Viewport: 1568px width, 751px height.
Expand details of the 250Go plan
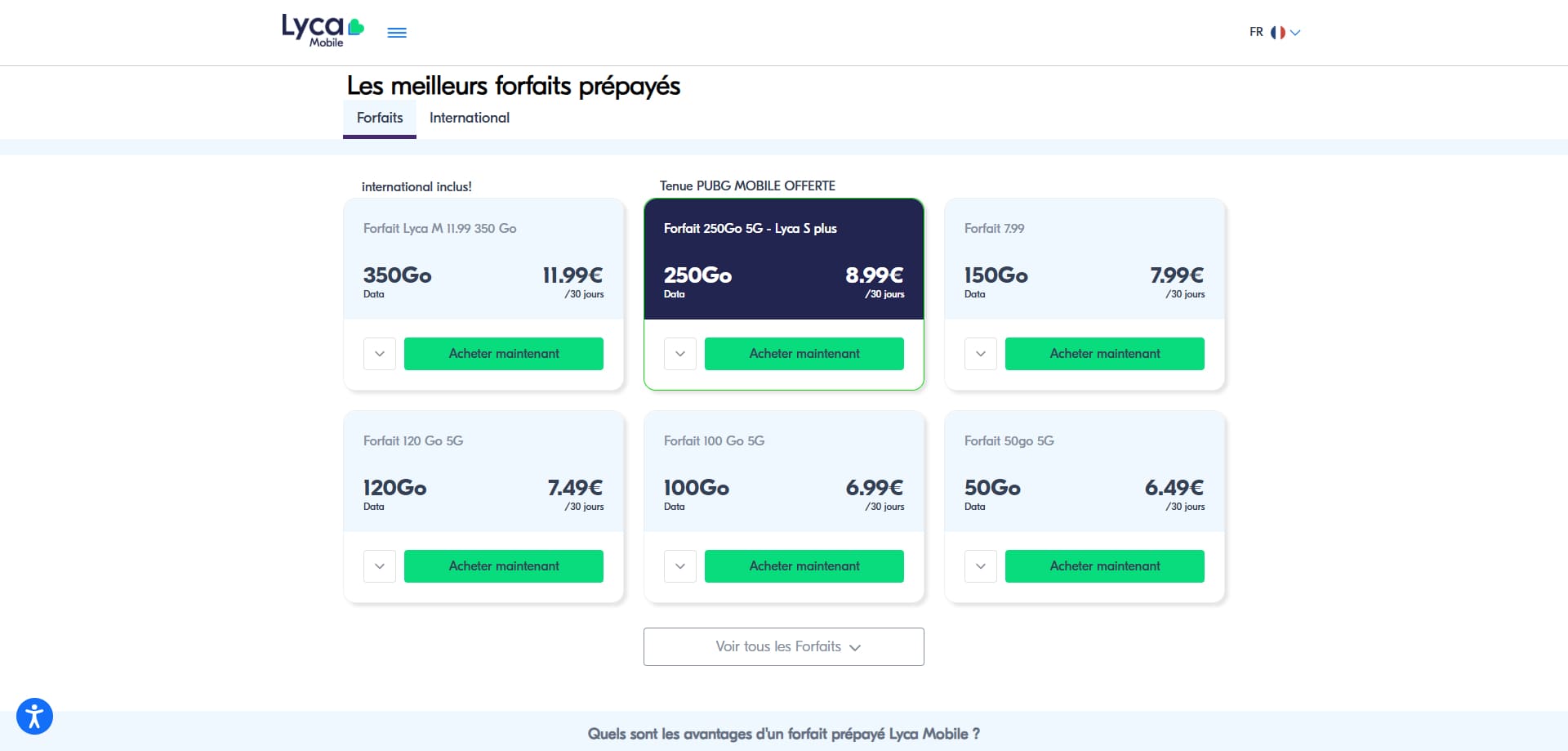(680, 354)
